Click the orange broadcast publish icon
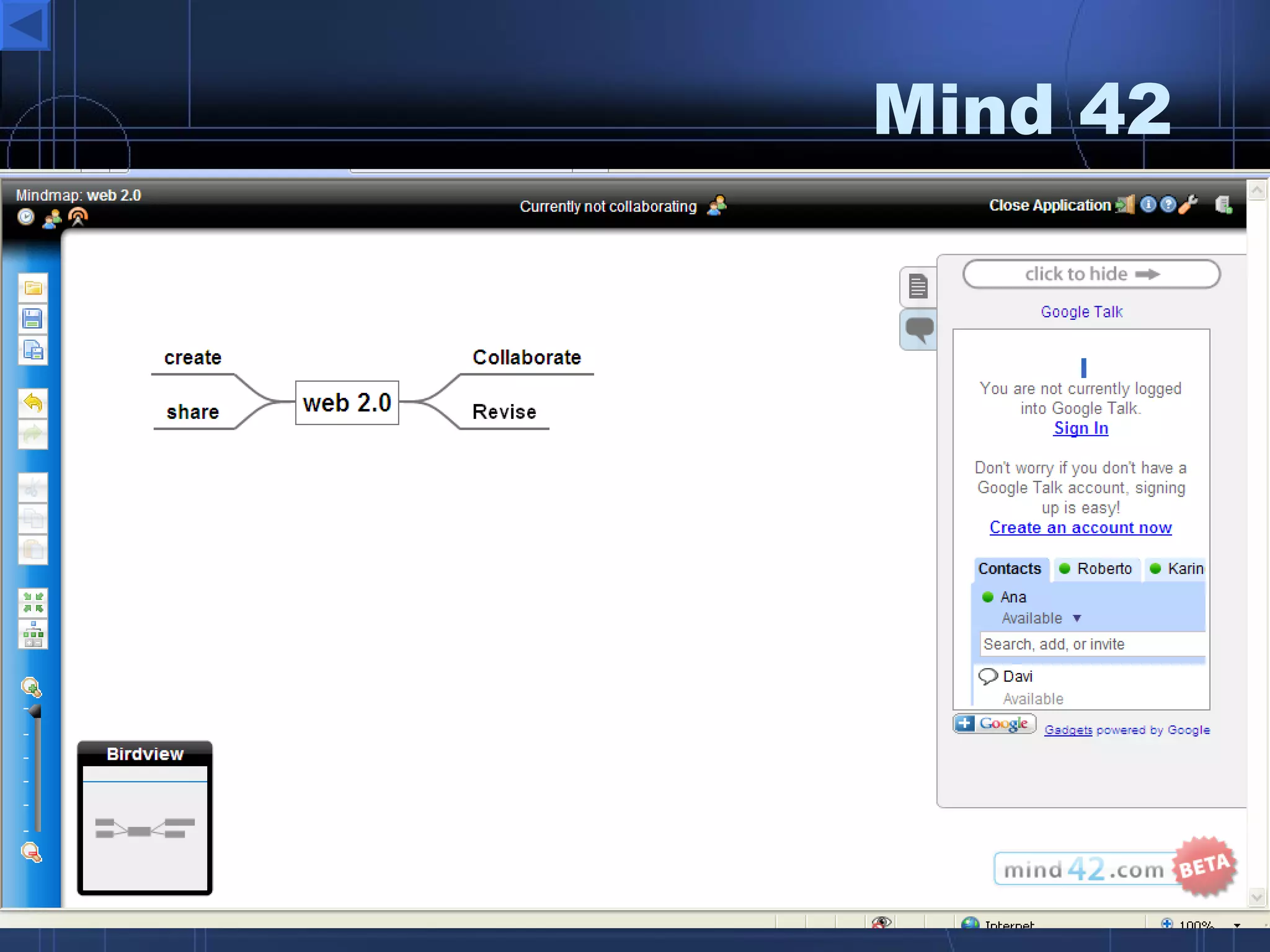Viewport: 1270px width, 952px height. click(x=78, y=217)
